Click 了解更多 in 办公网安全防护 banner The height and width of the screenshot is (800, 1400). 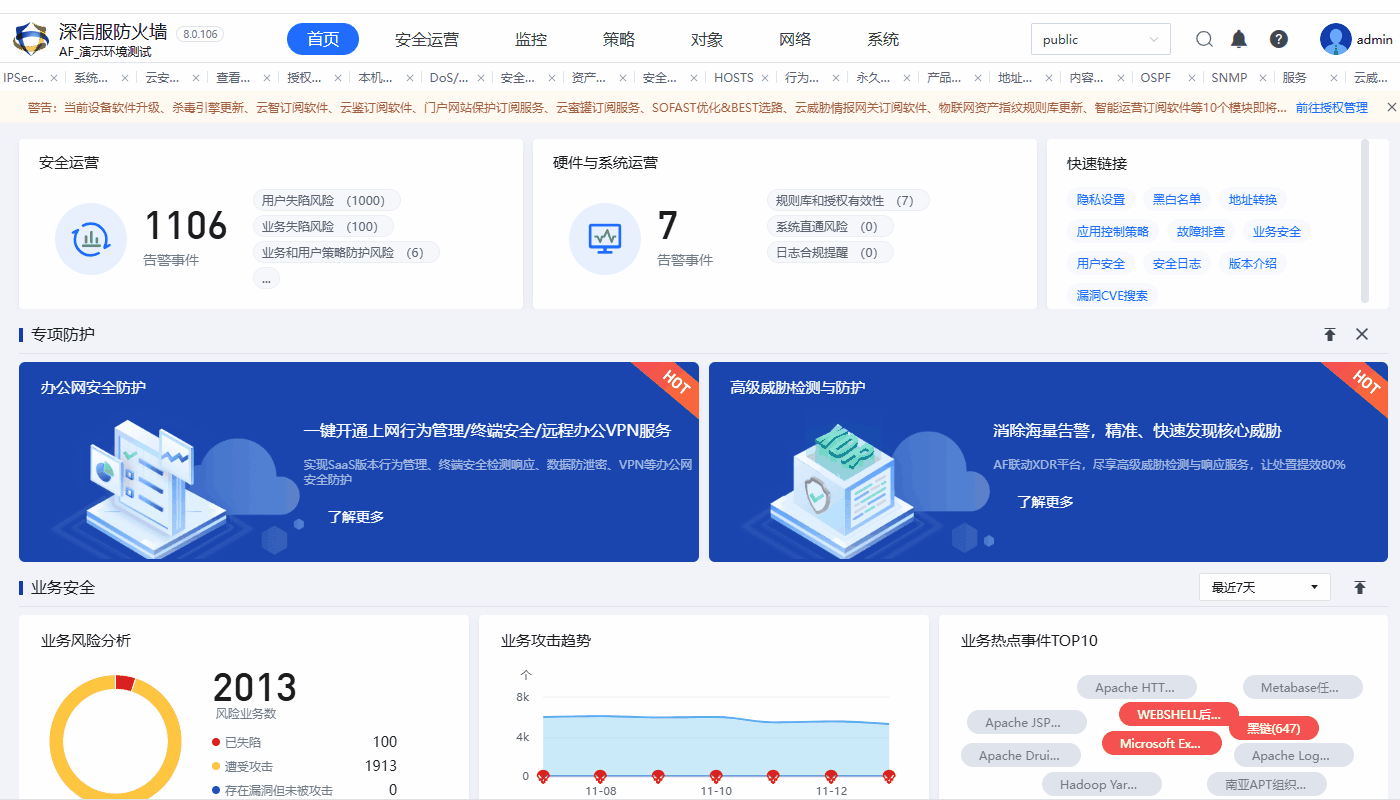coord(356,517)
